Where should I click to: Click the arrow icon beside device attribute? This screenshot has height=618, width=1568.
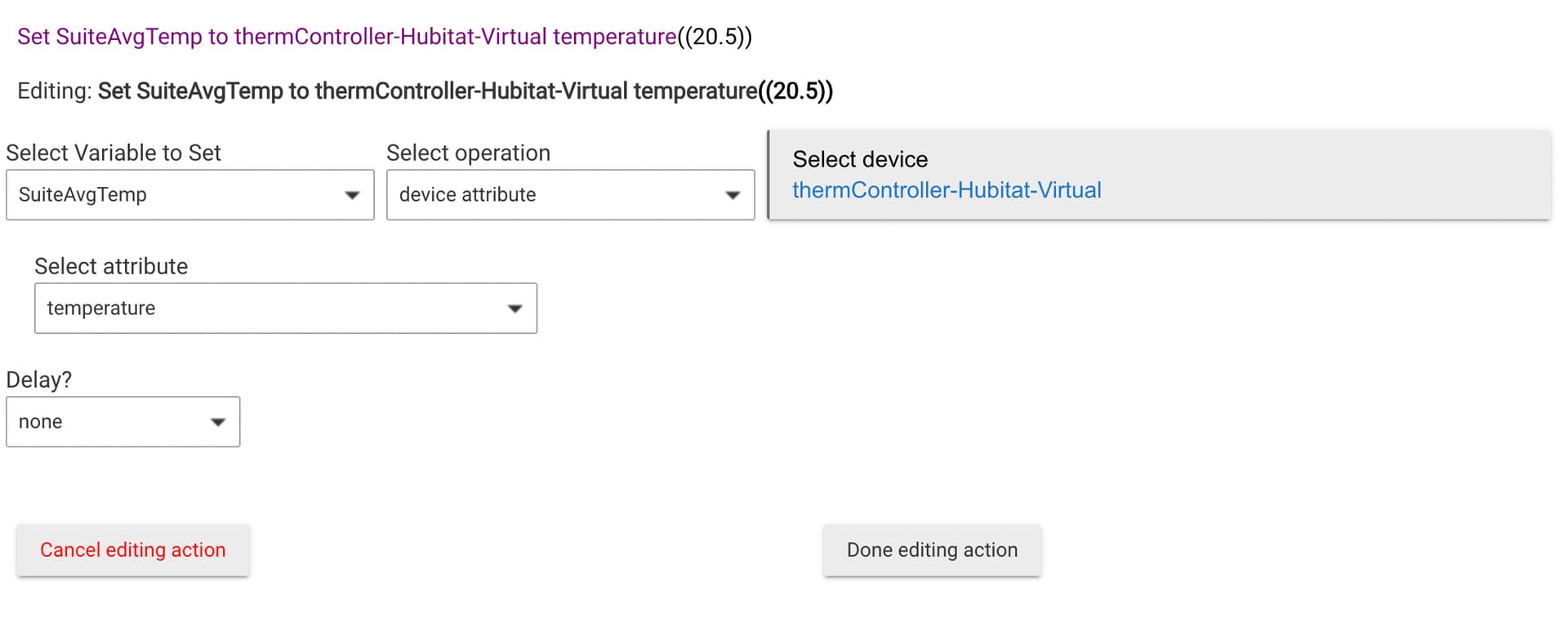coord(733,195)
